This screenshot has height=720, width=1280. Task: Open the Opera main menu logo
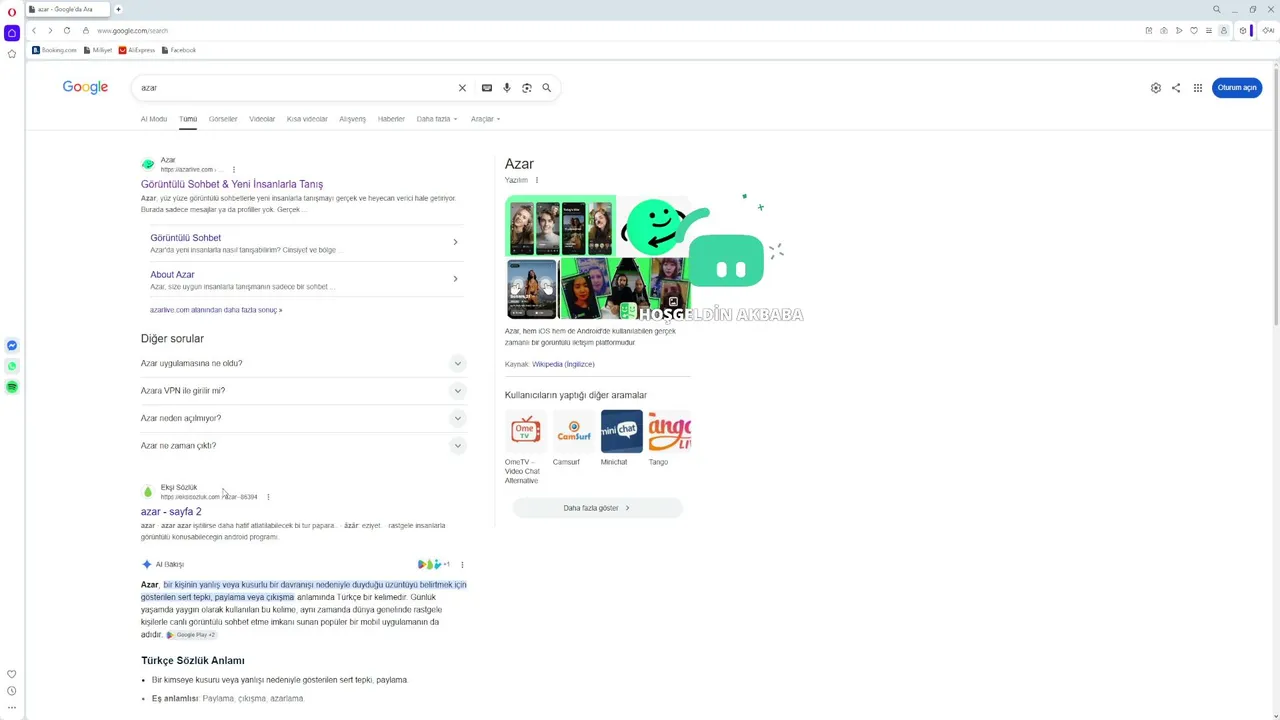coord(12,12)
